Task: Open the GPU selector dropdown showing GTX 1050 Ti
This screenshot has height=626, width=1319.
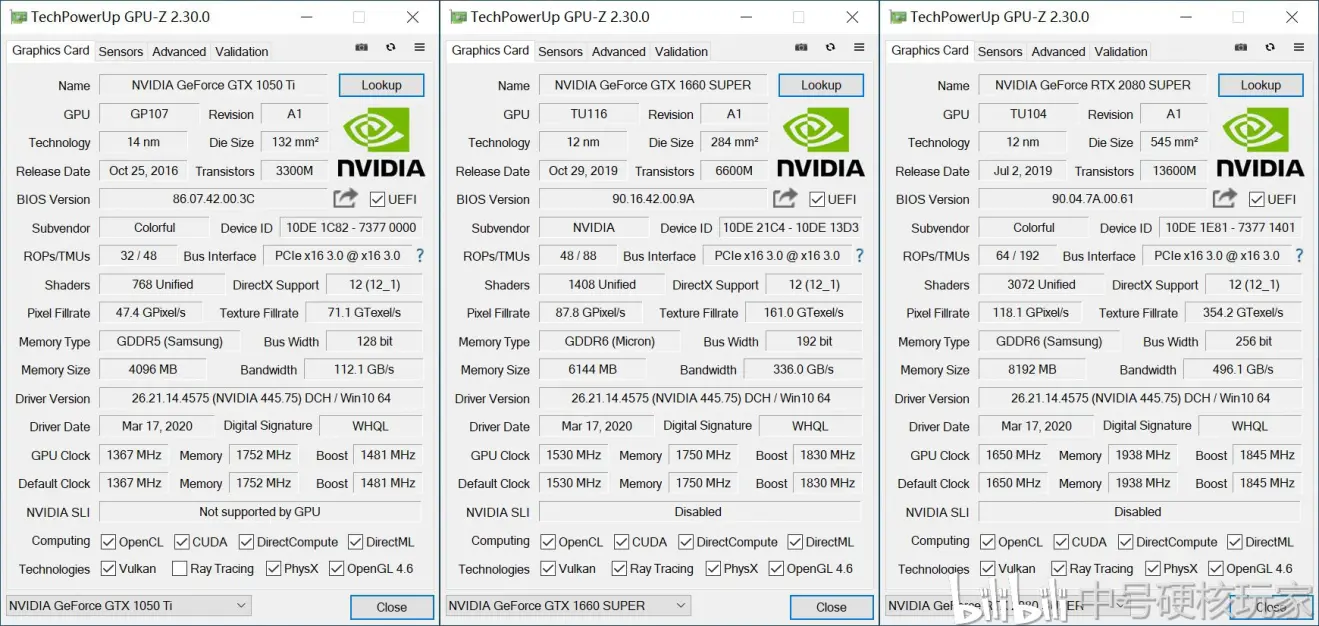Action: pyautogui.click(x=129, y=605)
